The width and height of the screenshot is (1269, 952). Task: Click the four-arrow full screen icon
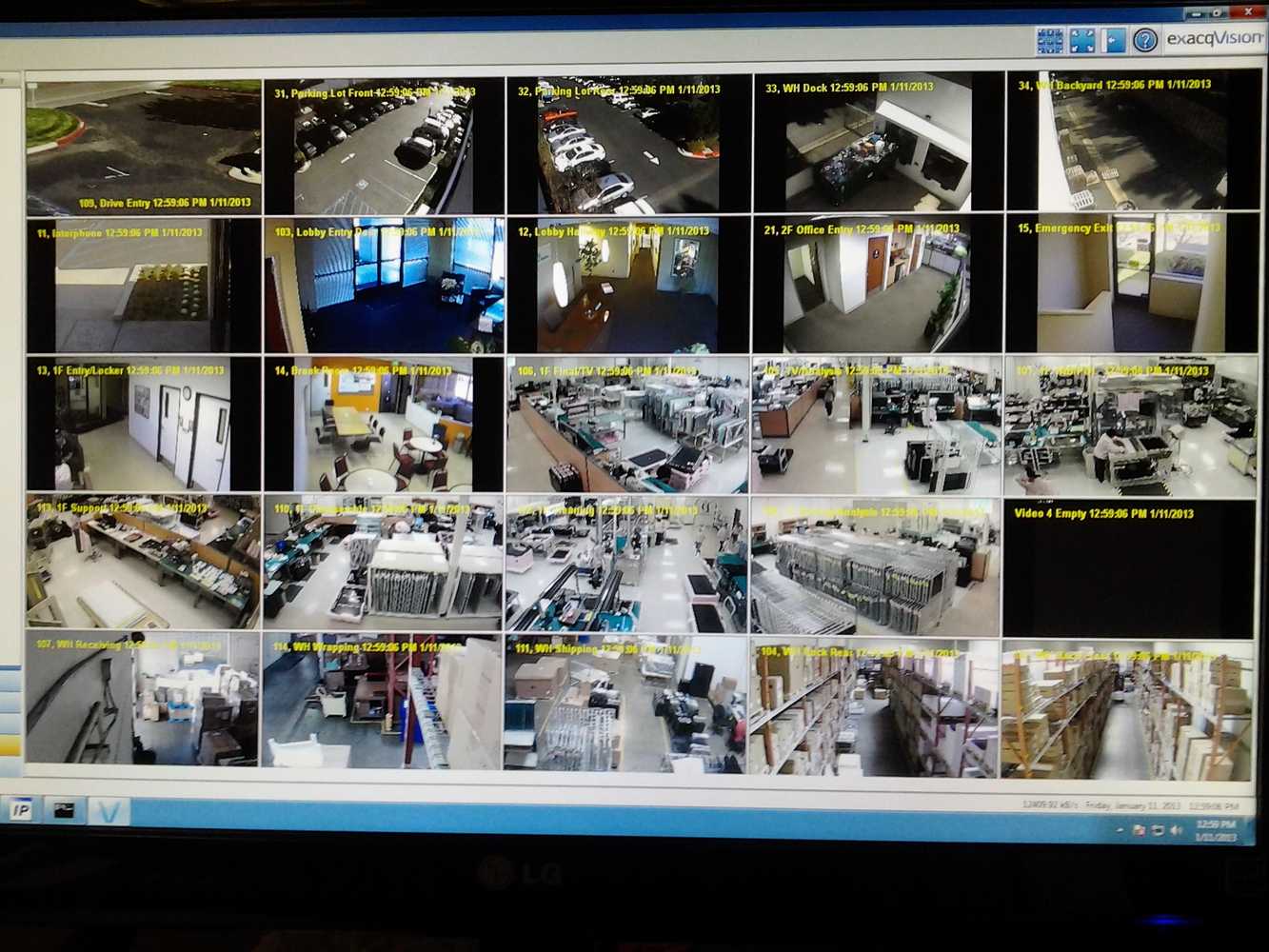[x=1081, y=41]
